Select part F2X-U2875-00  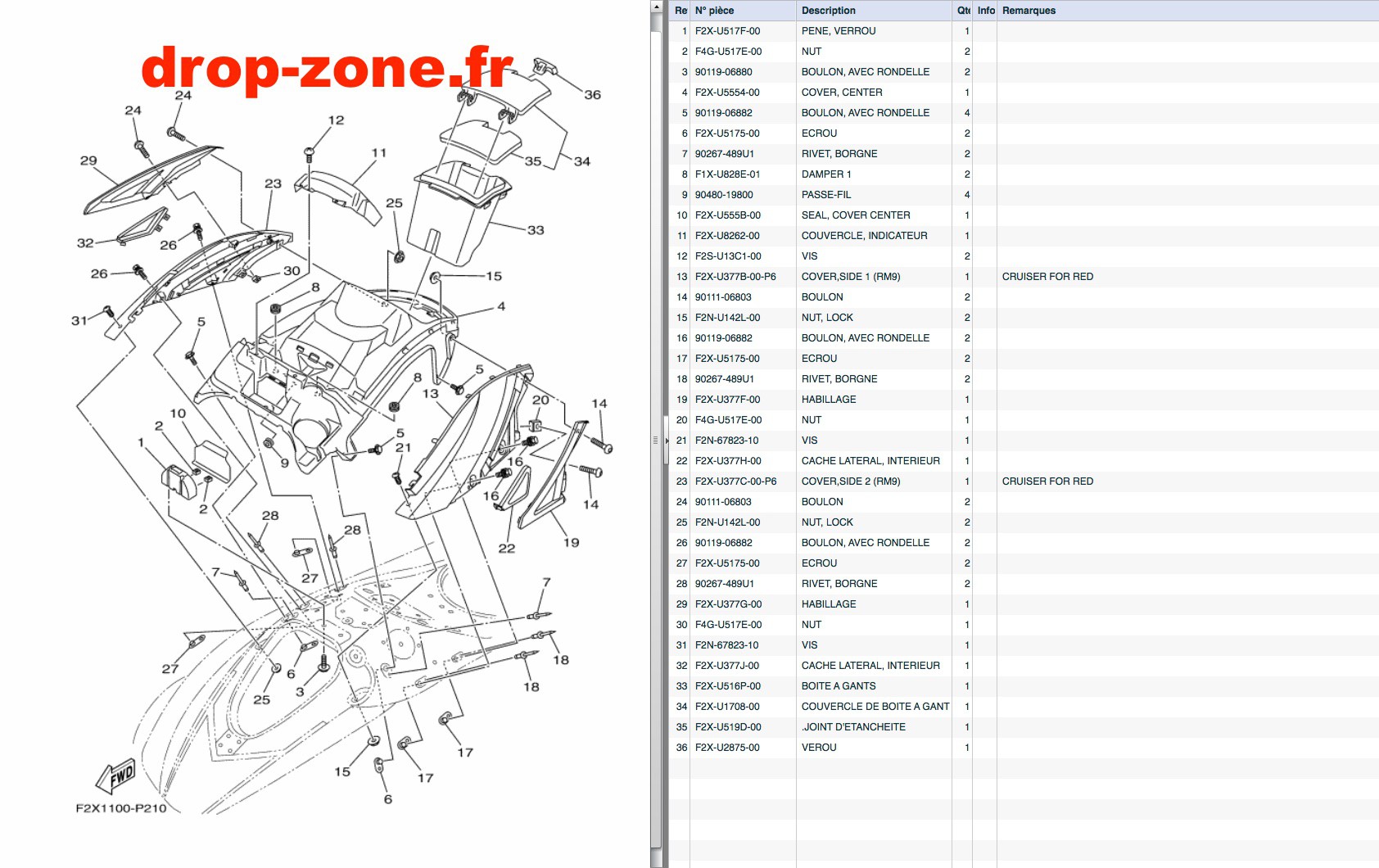727,748
